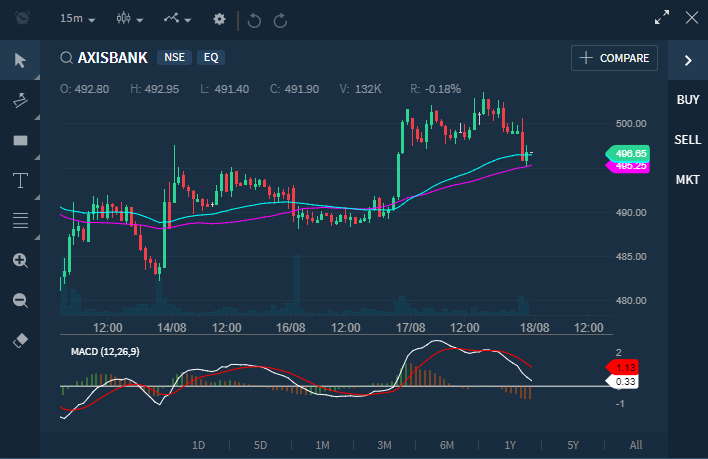
Task: Zoom out of the chart
Action: pyautogui.click(x=20, y=300)
